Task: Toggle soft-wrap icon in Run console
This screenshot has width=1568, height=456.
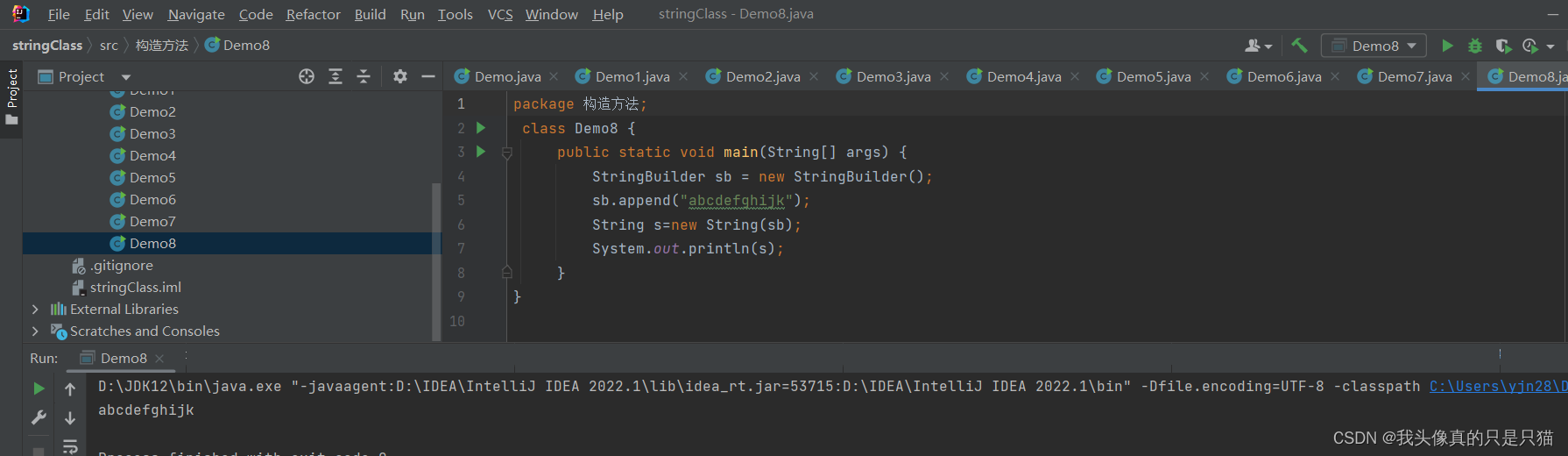Action: coord(70,446)
